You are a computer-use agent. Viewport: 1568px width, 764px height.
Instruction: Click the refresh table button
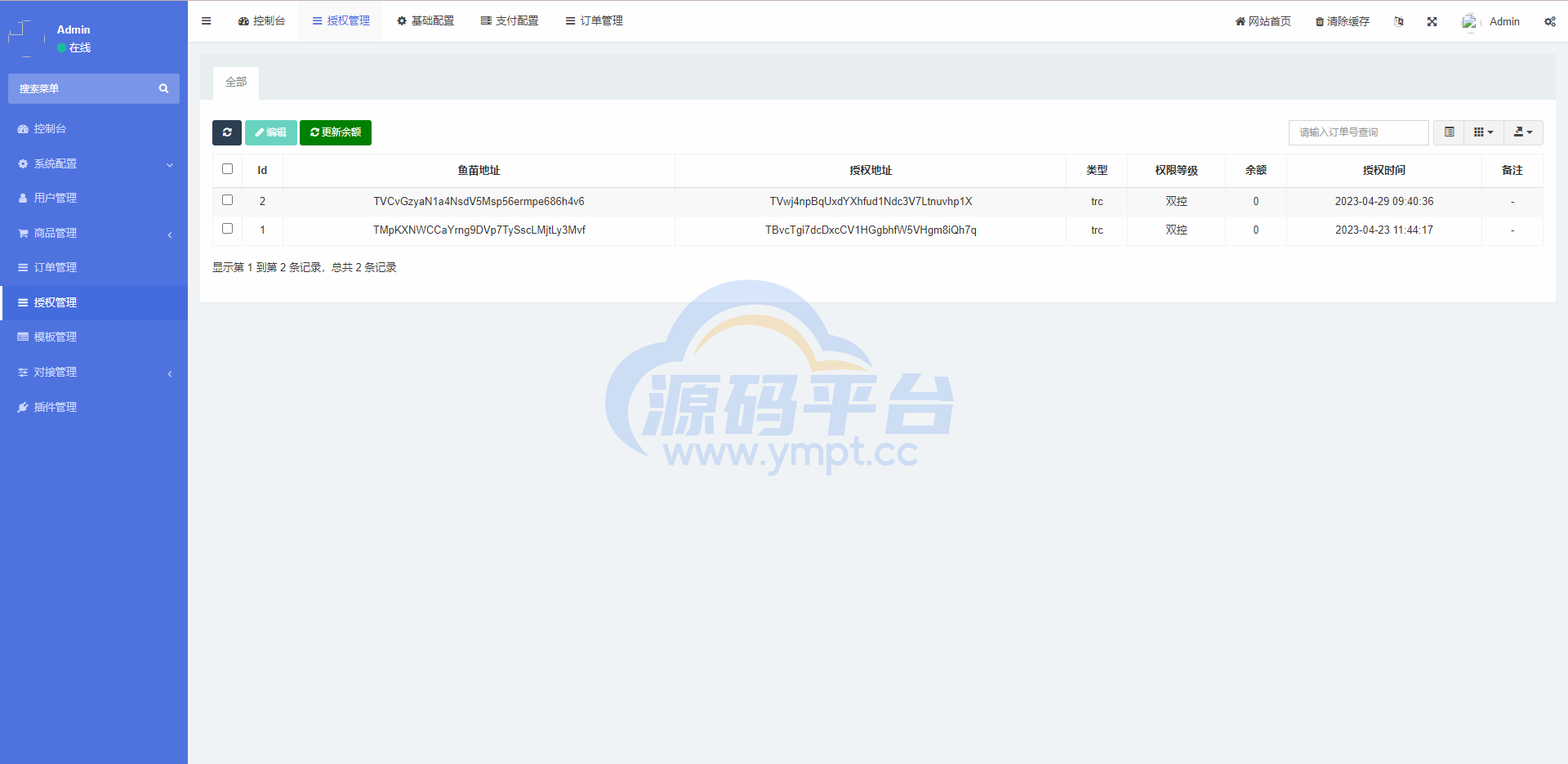(x=227, y=132)
